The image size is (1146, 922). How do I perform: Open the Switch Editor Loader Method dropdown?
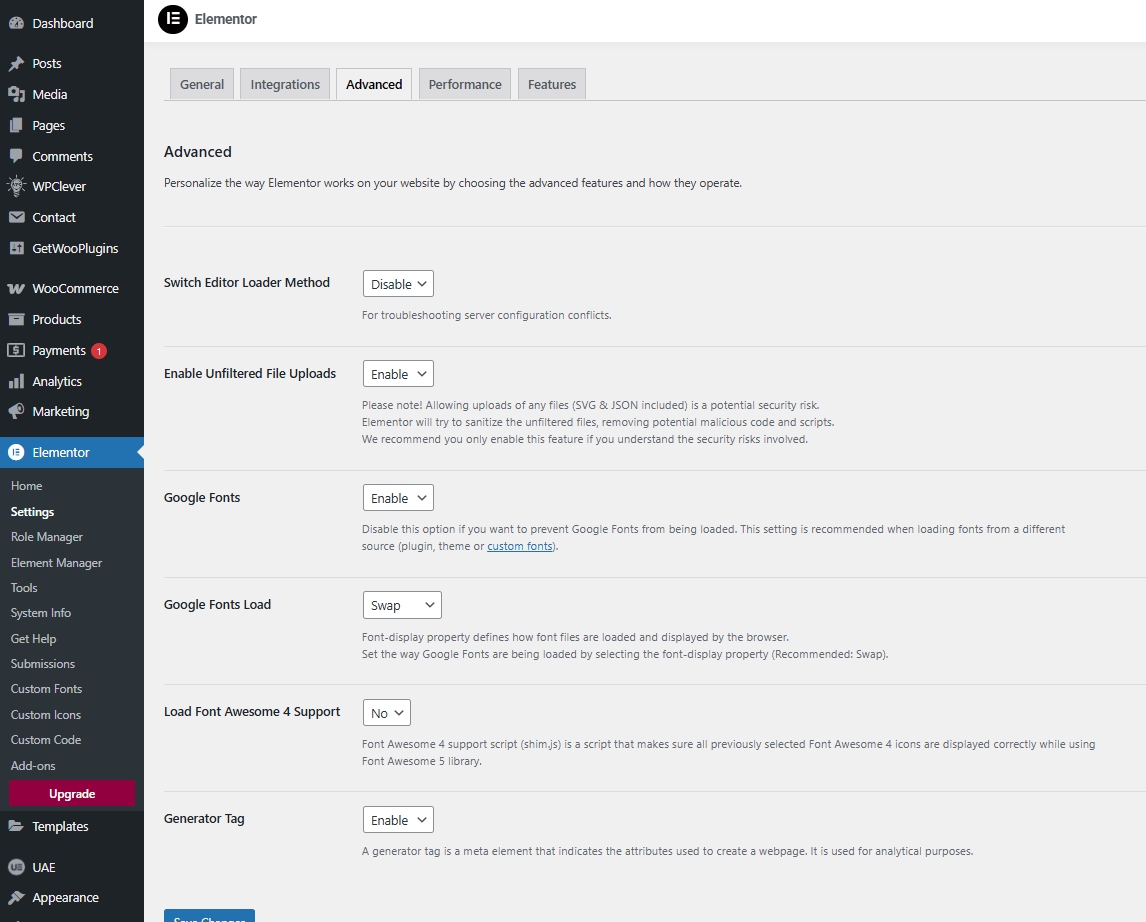(398, 284)
